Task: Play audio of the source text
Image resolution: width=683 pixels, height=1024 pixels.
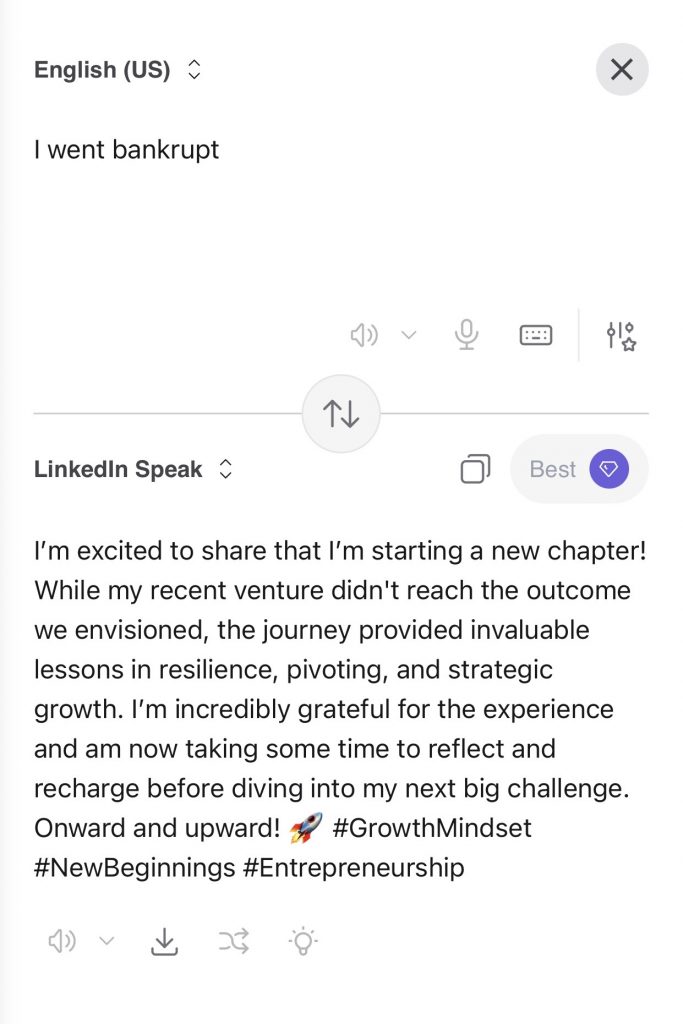Action: tap(366, 335)
